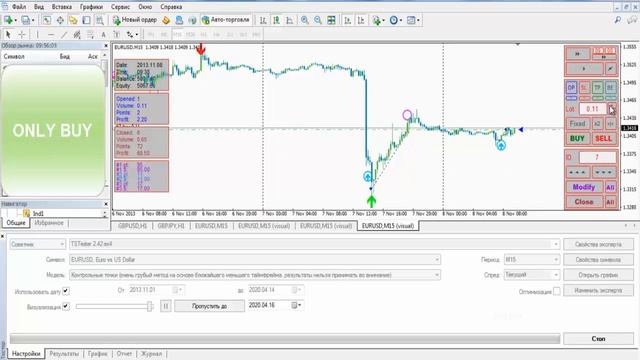Toggle the Strategy Tester icon
This screenshot has height=360, width=640.
point(100,20)
